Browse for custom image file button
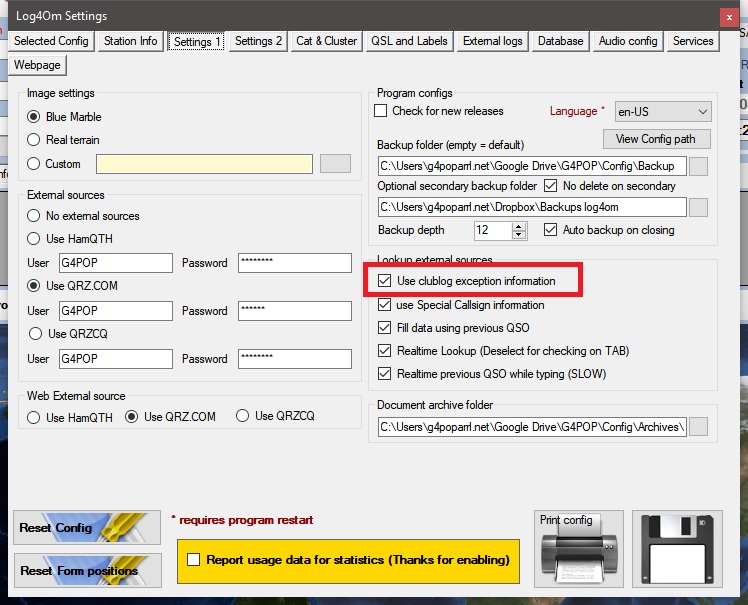 tap(335, 164)
